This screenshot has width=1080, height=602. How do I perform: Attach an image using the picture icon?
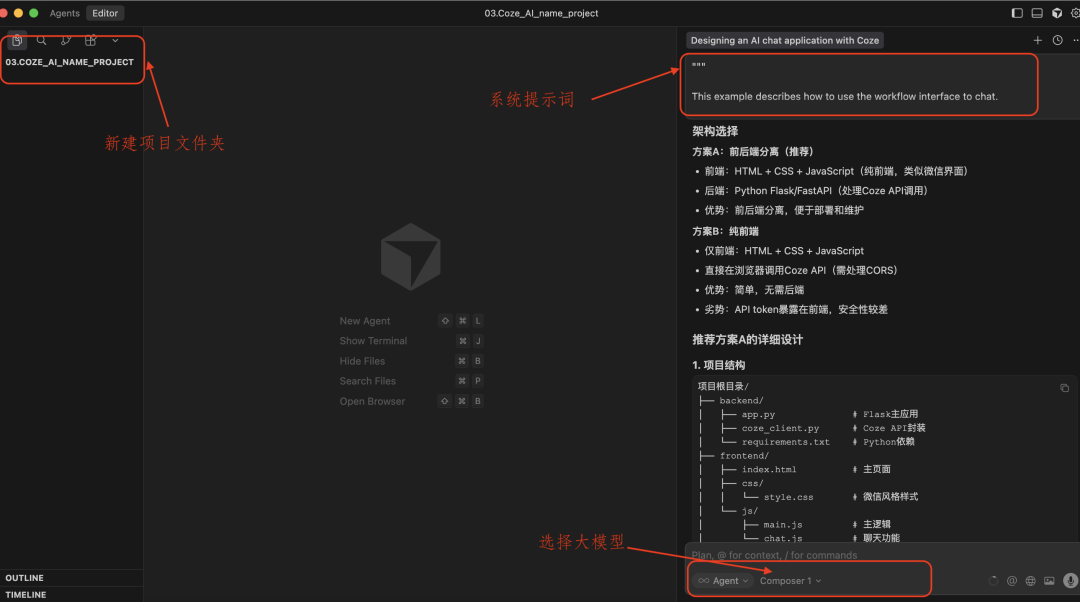[x=1049, y=581]
